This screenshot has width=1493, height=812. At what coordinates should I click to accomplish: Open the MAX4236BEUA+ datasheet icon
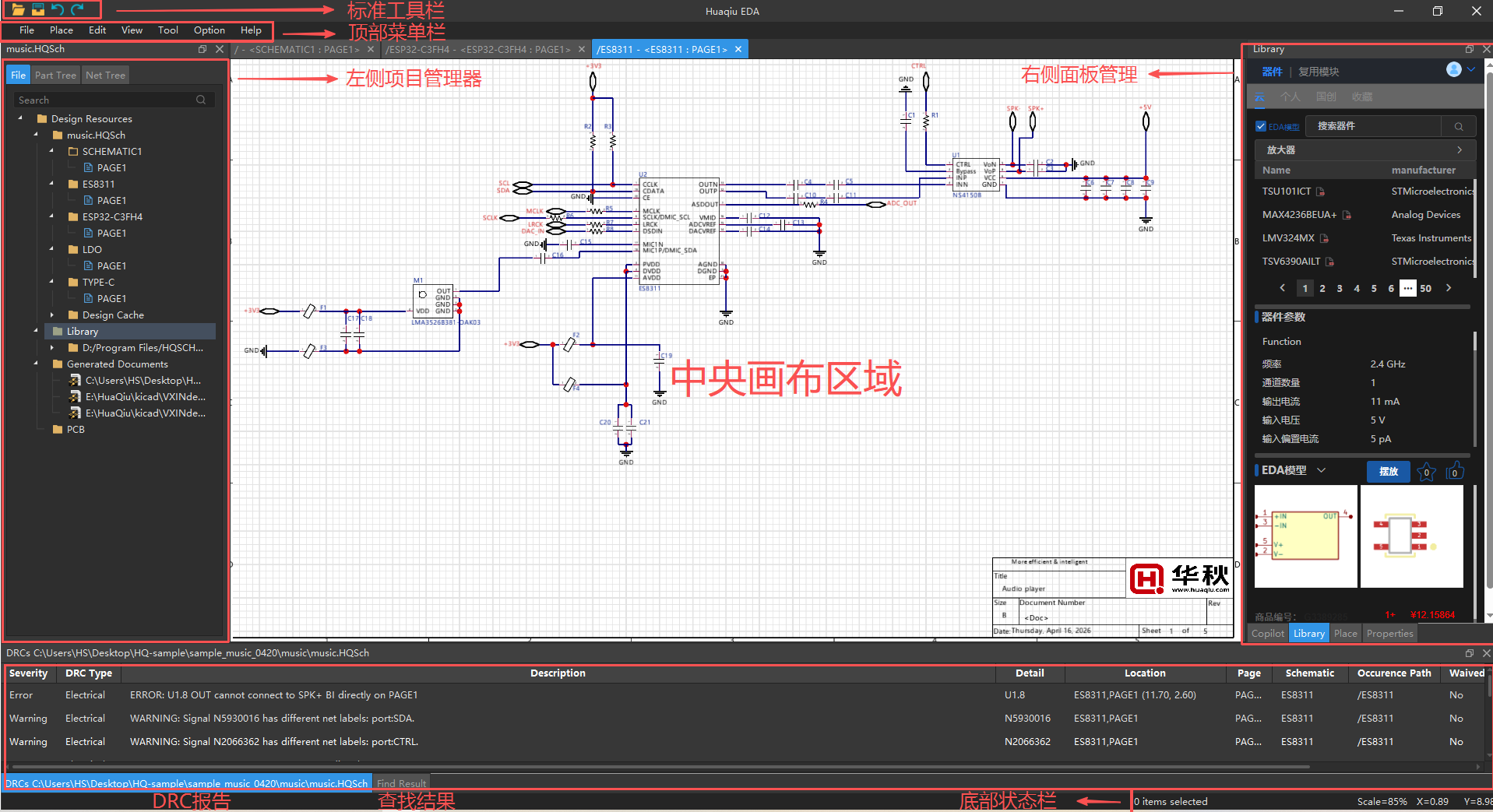click(1347, 215)
